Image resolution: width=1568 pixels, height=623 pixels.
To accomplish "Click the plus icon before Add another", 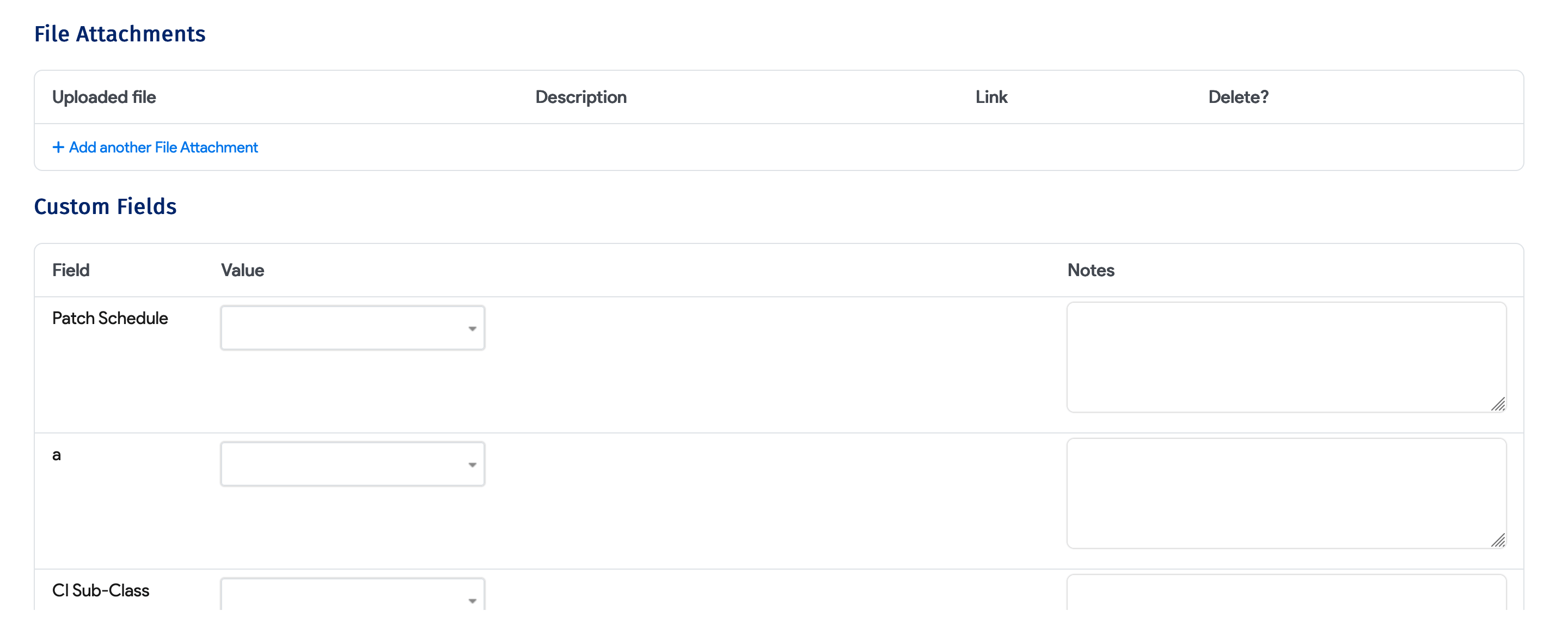I will (x=58, y=148).
